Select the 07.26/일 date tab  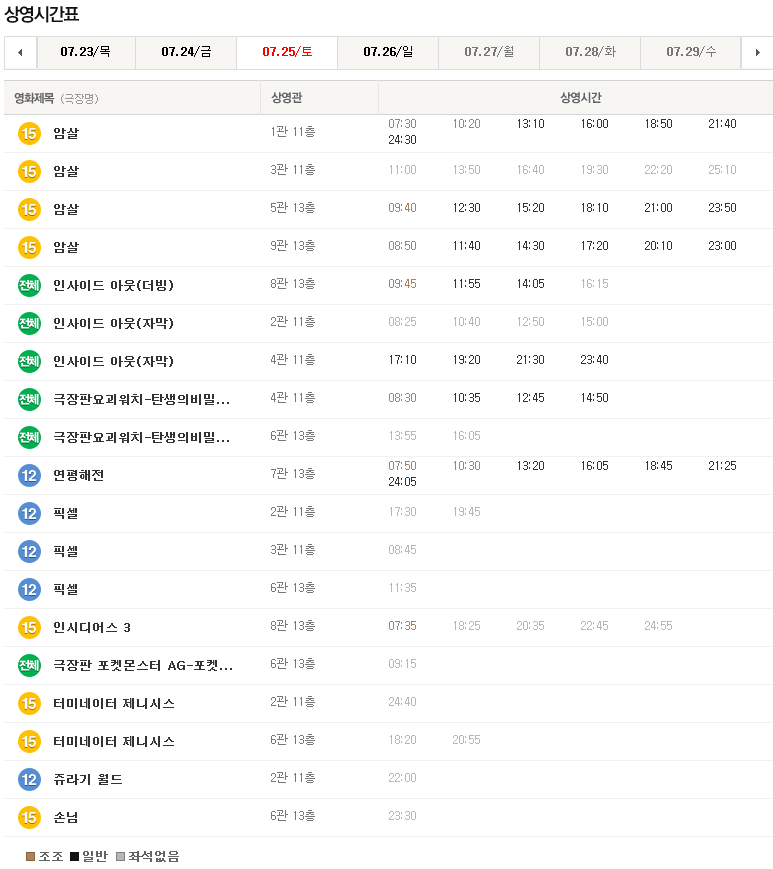[388, 52]
